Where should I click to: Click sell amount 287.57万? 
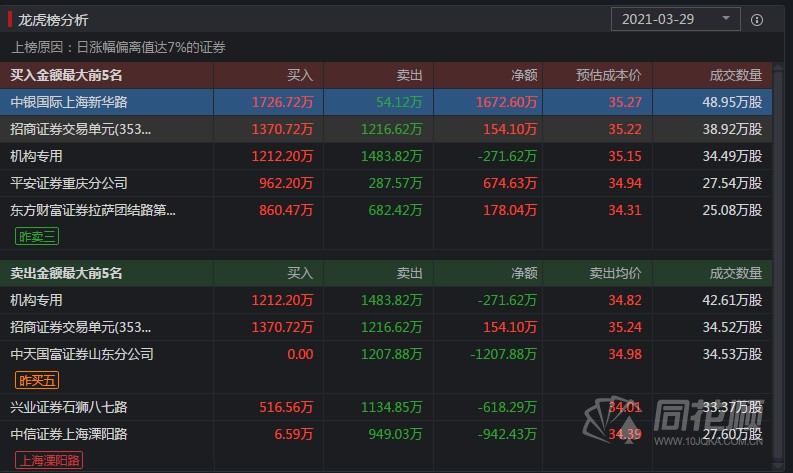395,183
